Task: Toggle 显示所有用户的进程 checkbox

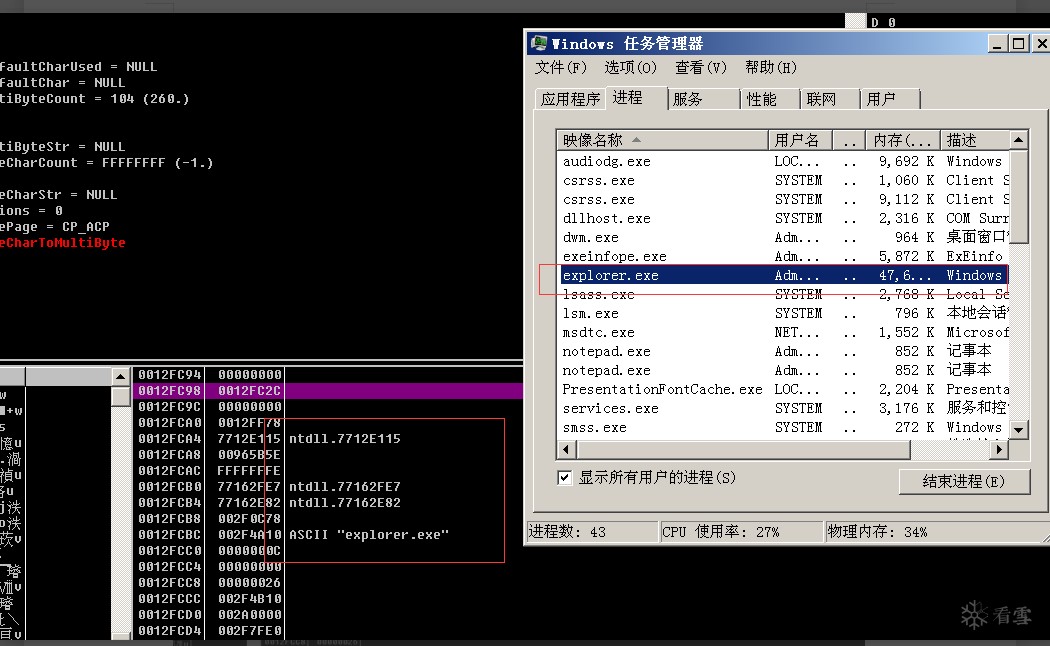Action: click(x=565, y=478)
